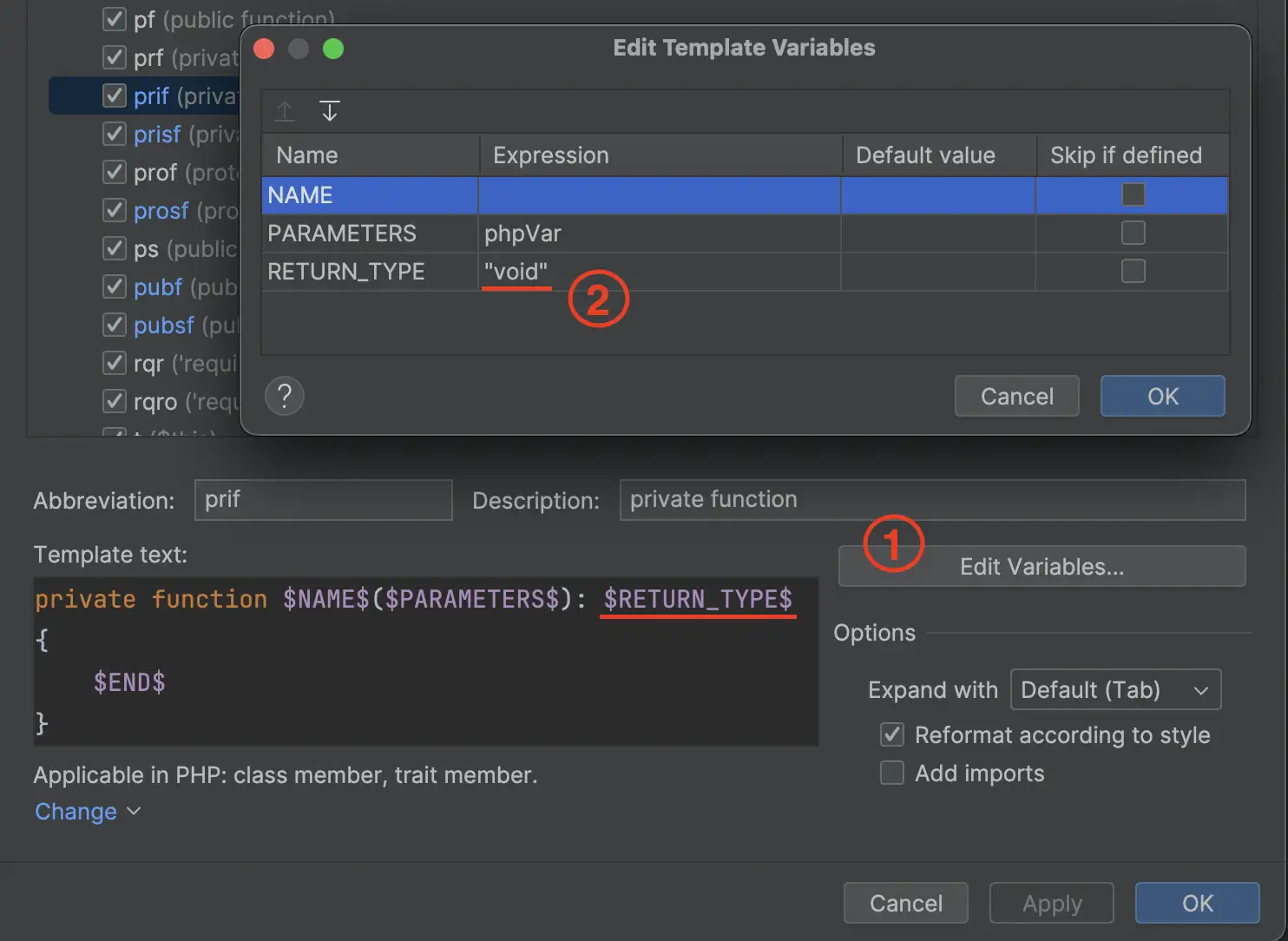The width and height of the screenshot is (1288, 941).
Task: Close the Edit Template Variables dialog window
Action: 264,49
